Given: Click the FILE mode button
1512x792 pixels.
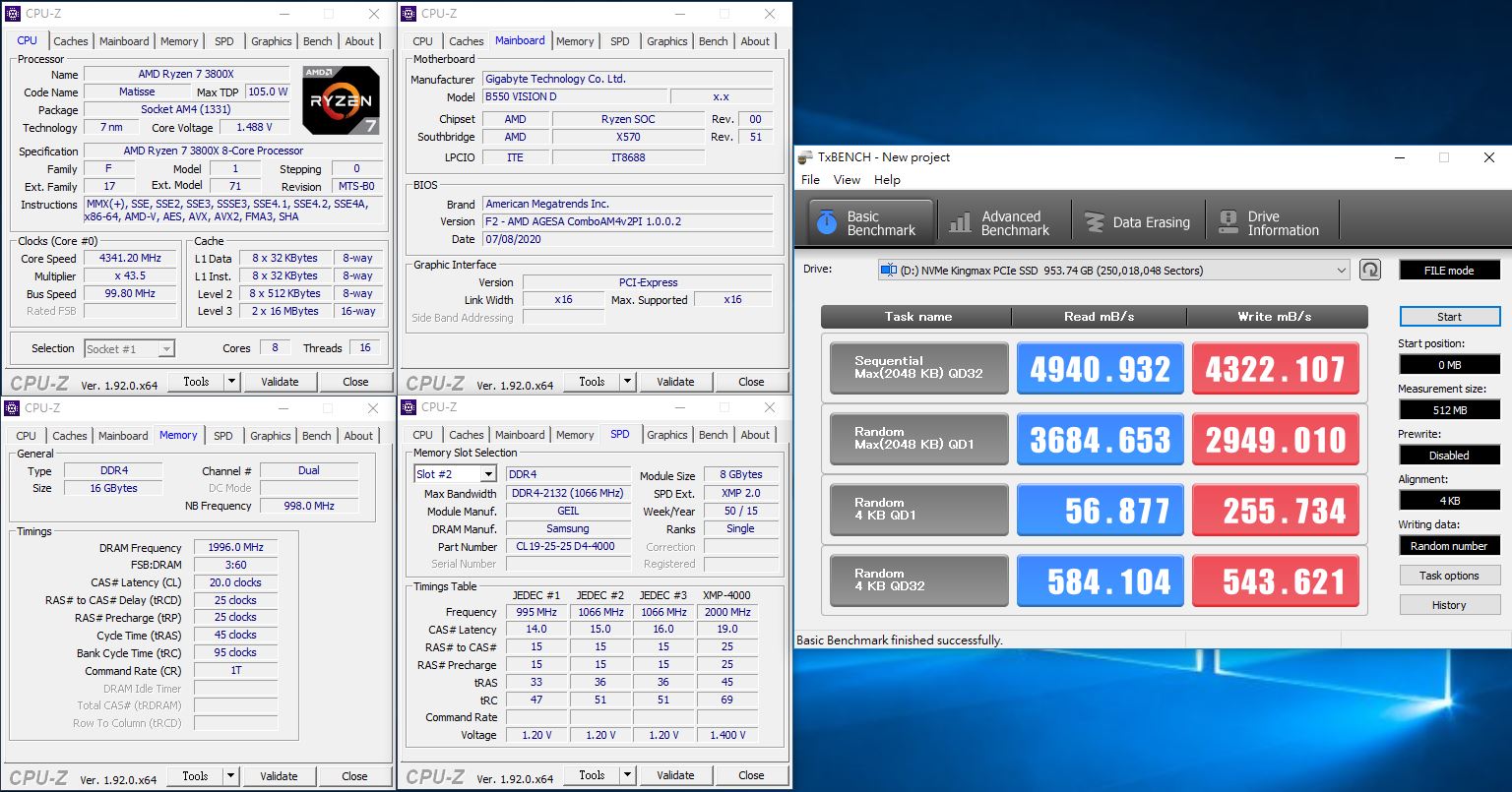Looking at the screenshot, I should [1449, 271].
